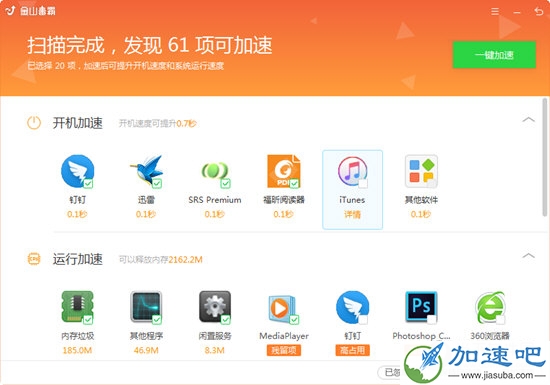Collapse the 运行加速 section chevron
550x385 pixels.
tap(528, 256)
